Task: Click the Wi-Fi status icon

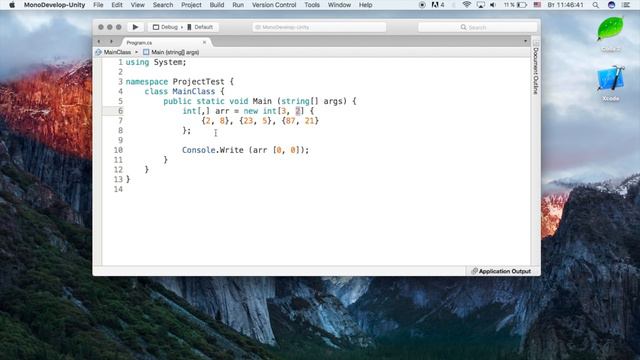Action: click(467, 5)
